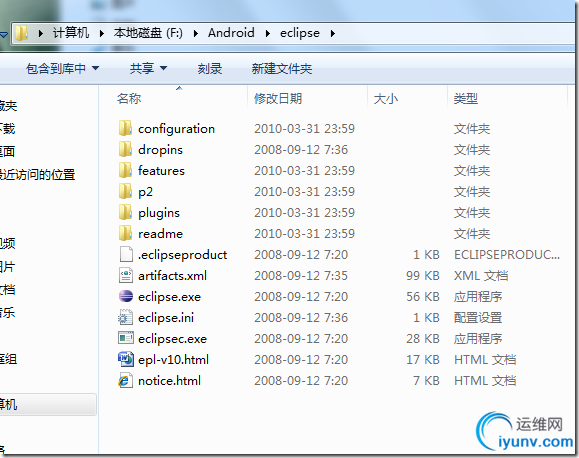Select the readme folder icon
Viewport: 579px width, 458px height.
pyautogui.click(x=126, y=234)
